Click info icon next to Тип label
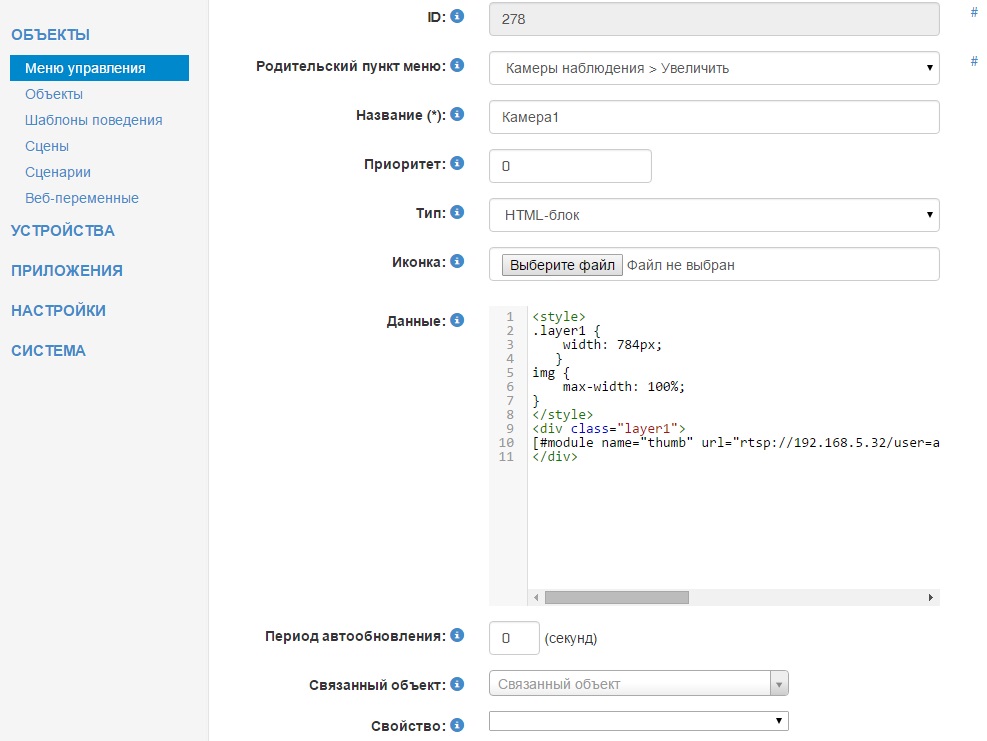The height and width of the screenshot is (741, 987). pos(457,212)
